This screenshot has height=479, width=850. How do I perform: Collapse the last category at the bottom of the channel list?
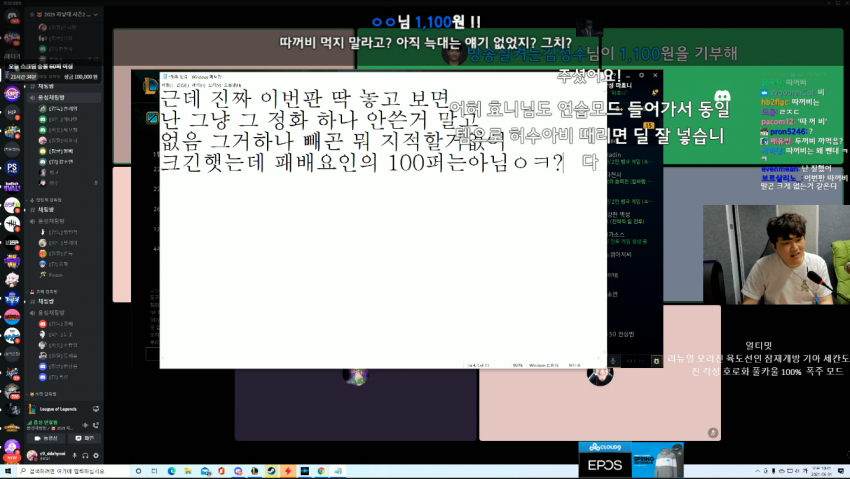tap(43, 394)
